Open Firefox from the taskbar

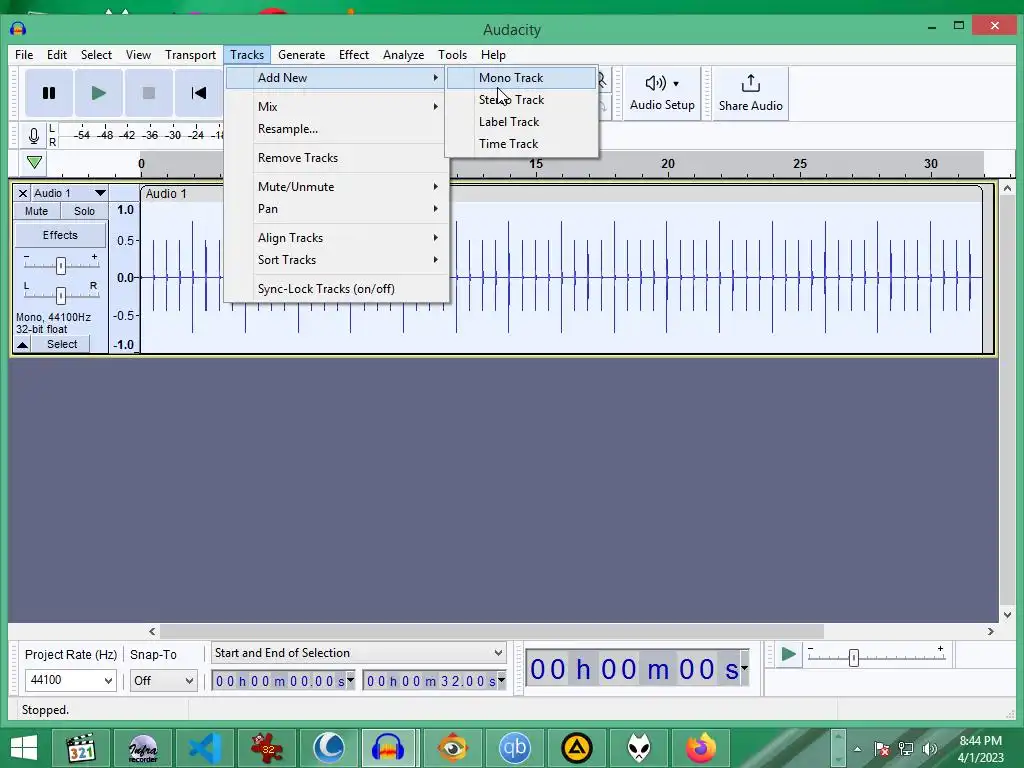701,748
